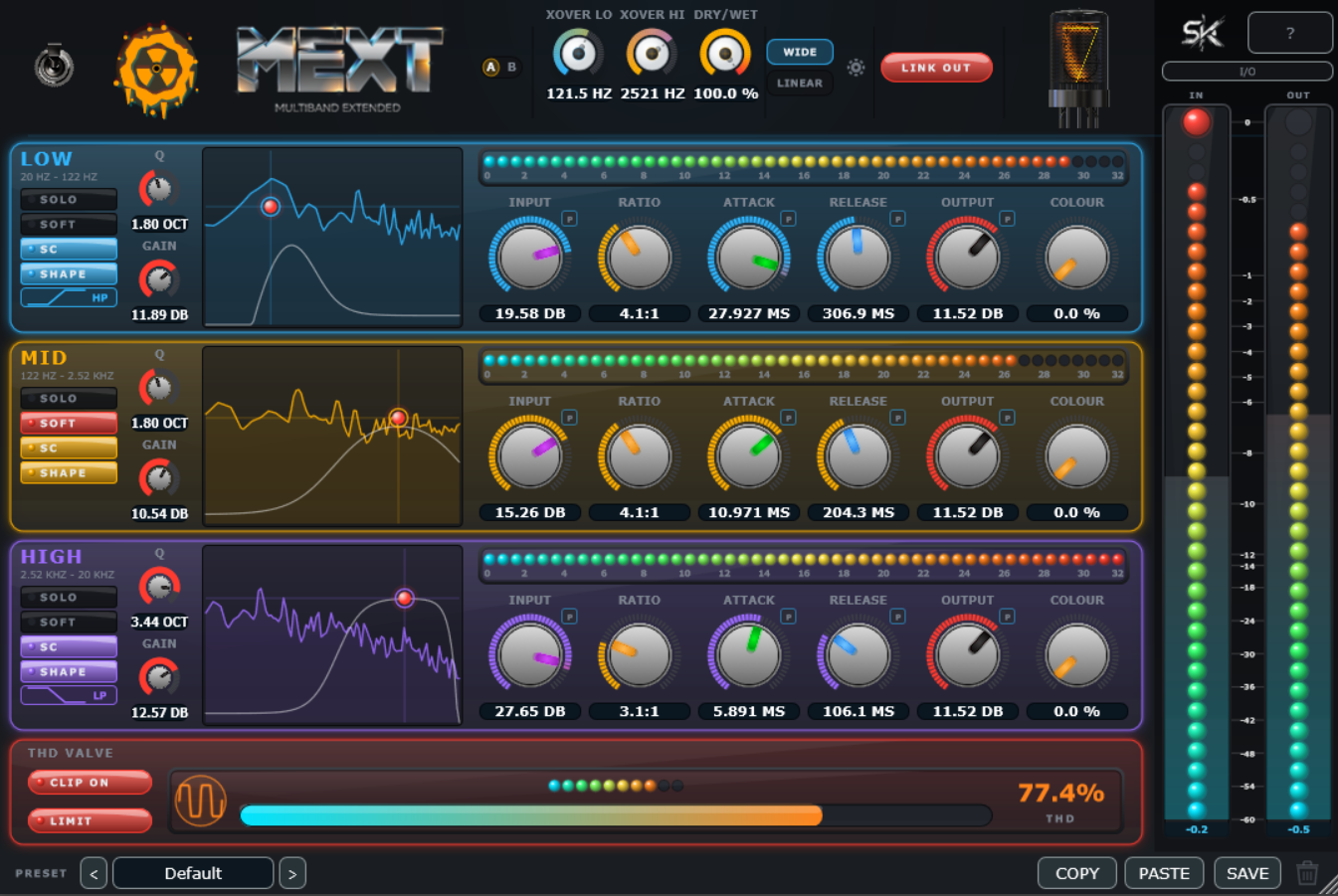Click the THD waveform icon
Viewport: 1338px width, 896px height.
(x=201, y=801)
